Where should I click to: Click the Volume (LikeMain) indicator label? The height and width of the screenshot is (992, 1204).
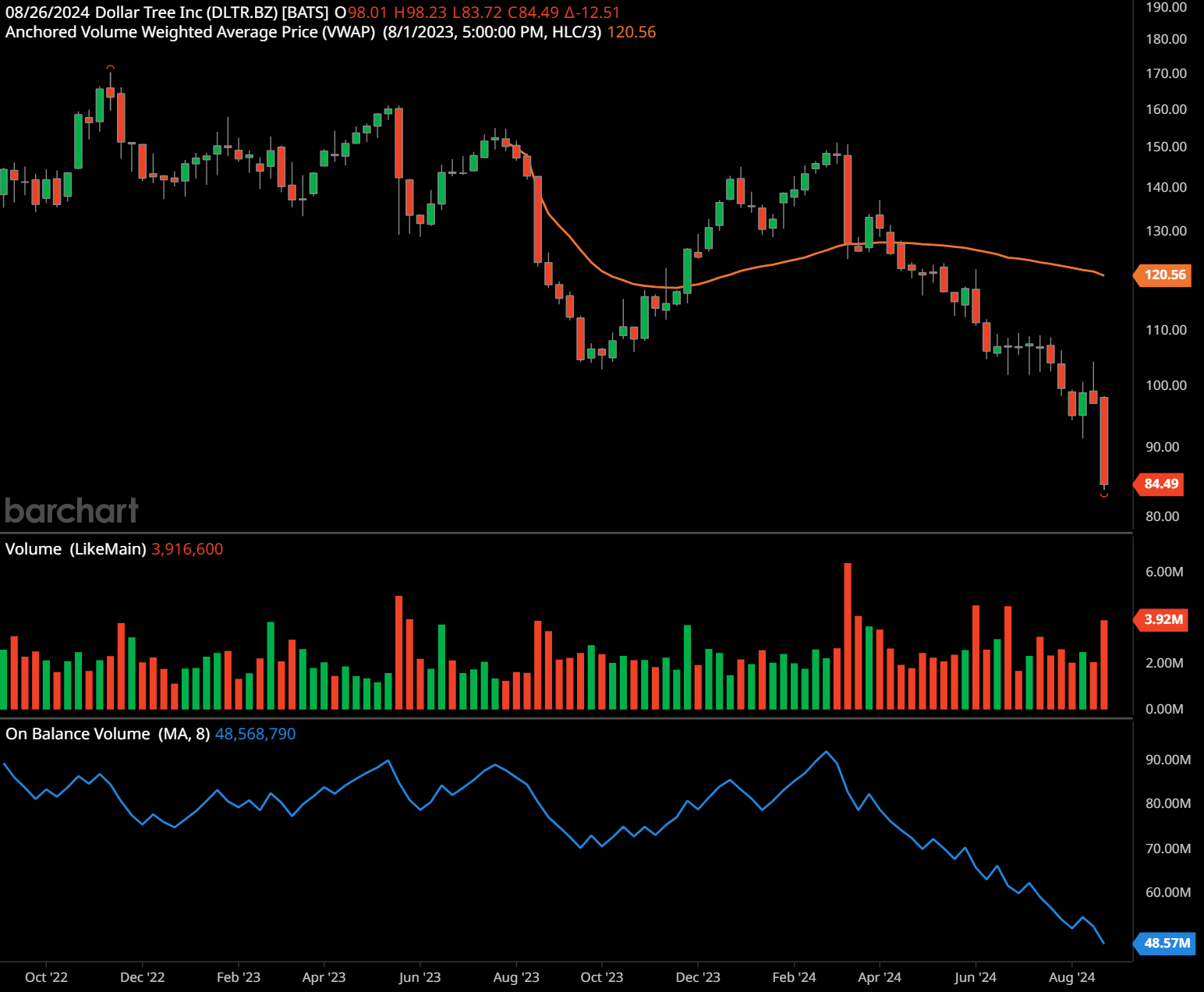[x=76, y=549]
